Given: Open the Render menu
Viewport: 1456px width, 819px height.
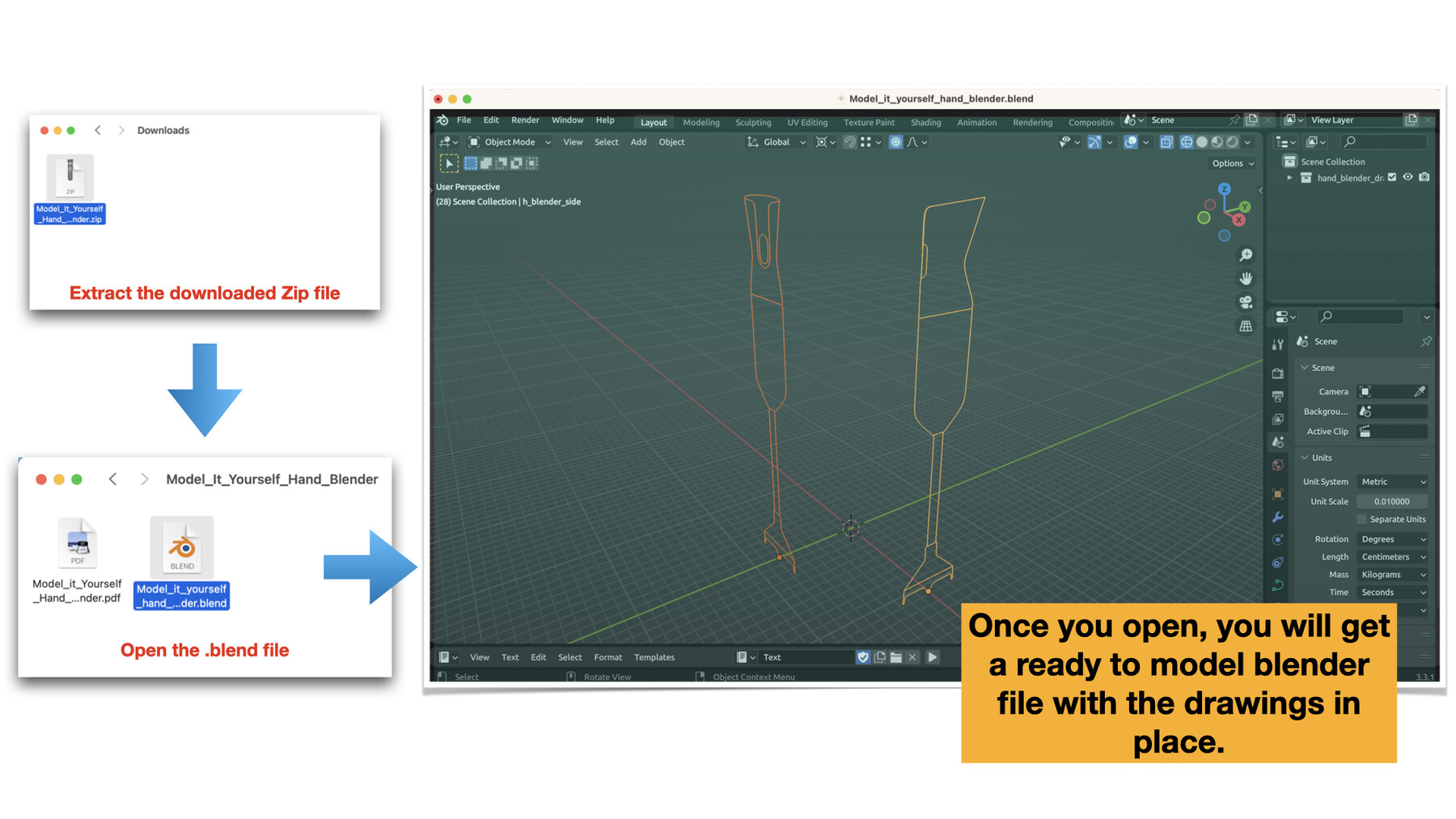Looking at the screenshot, I should 525,120.
